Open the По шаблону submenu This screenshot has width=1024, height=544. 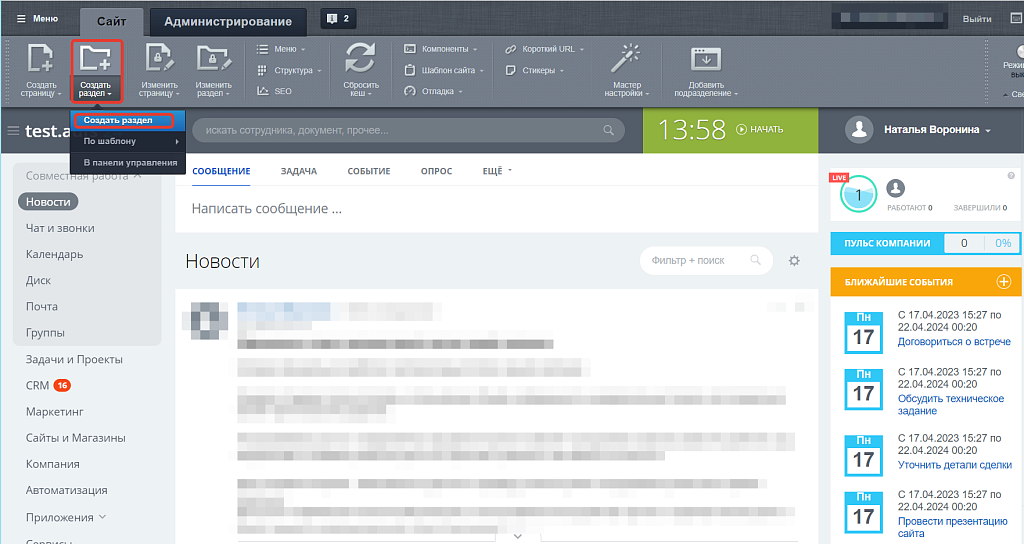(x=128, y=141)
